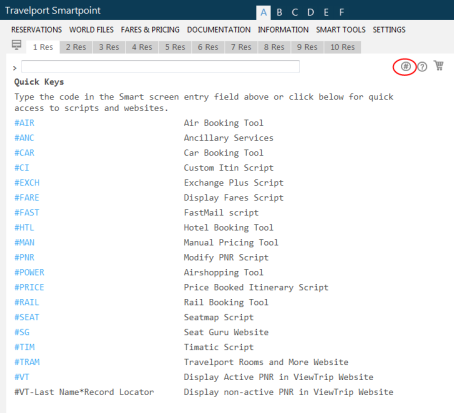The height and width of the screenshot is (413, 454).
Task: Launch the #VT quick key link
Action: [22, 377]
